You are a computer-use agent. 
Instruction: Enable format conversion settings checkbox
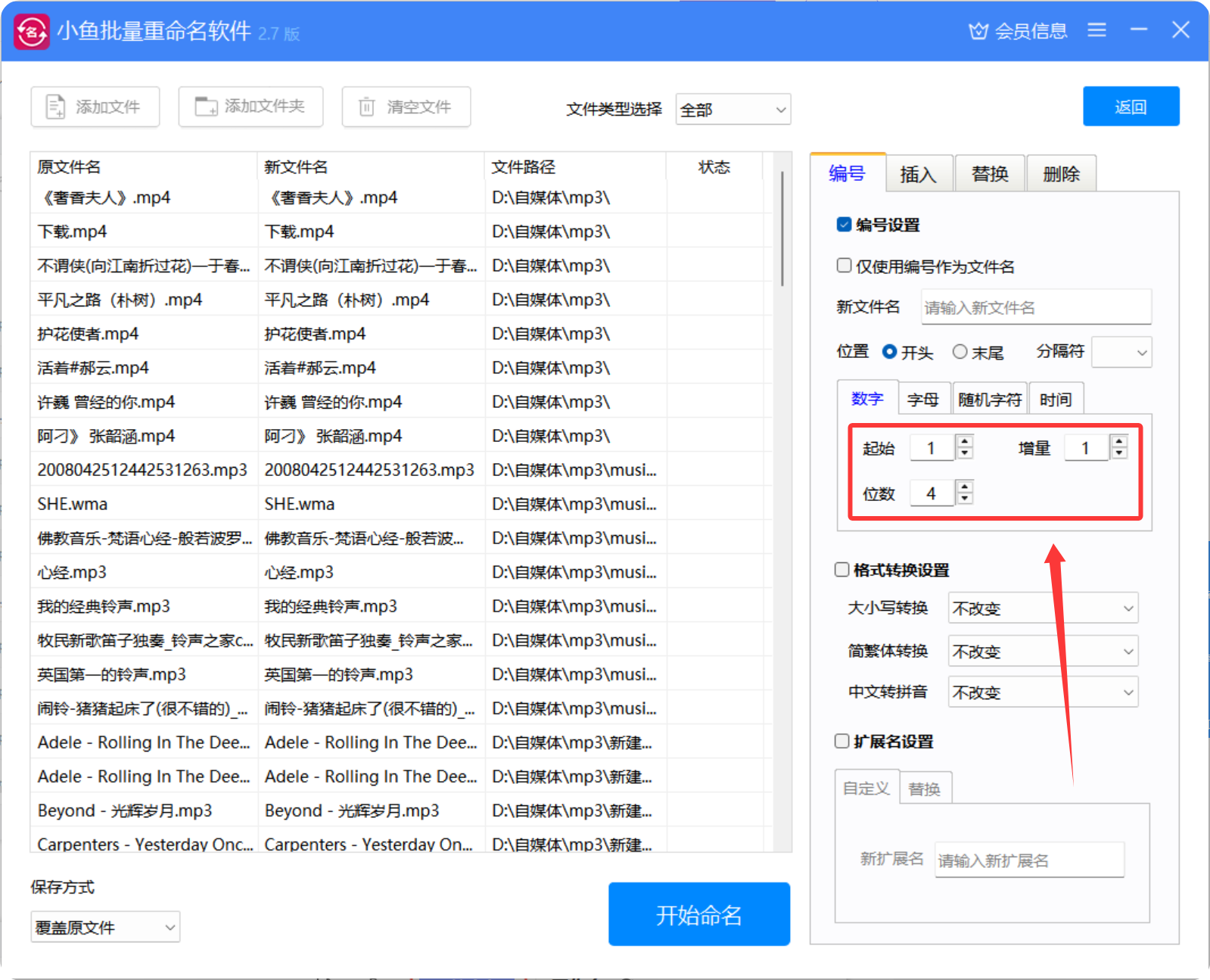tap(842, 570)
